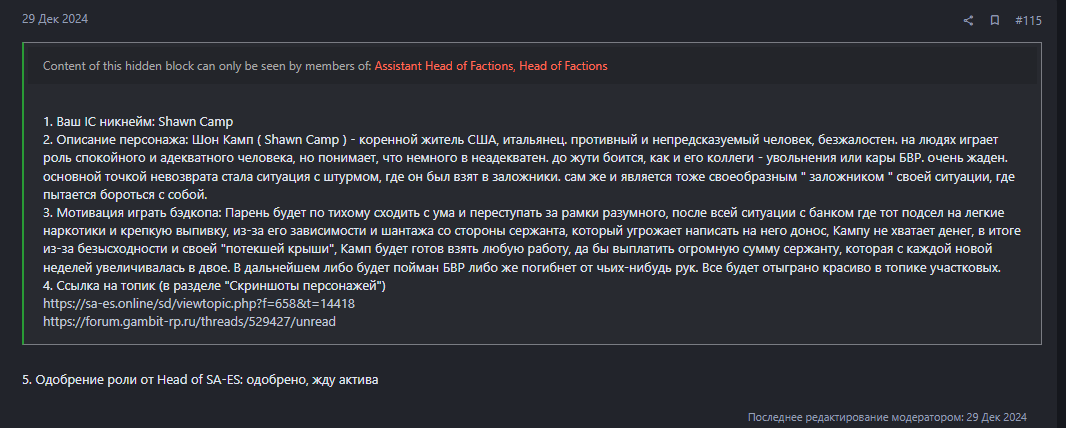This screenshot has height=428, width=1066.
Task: Click "Shawn Camp" in the nickname line
Action: (x=196, y=122)
